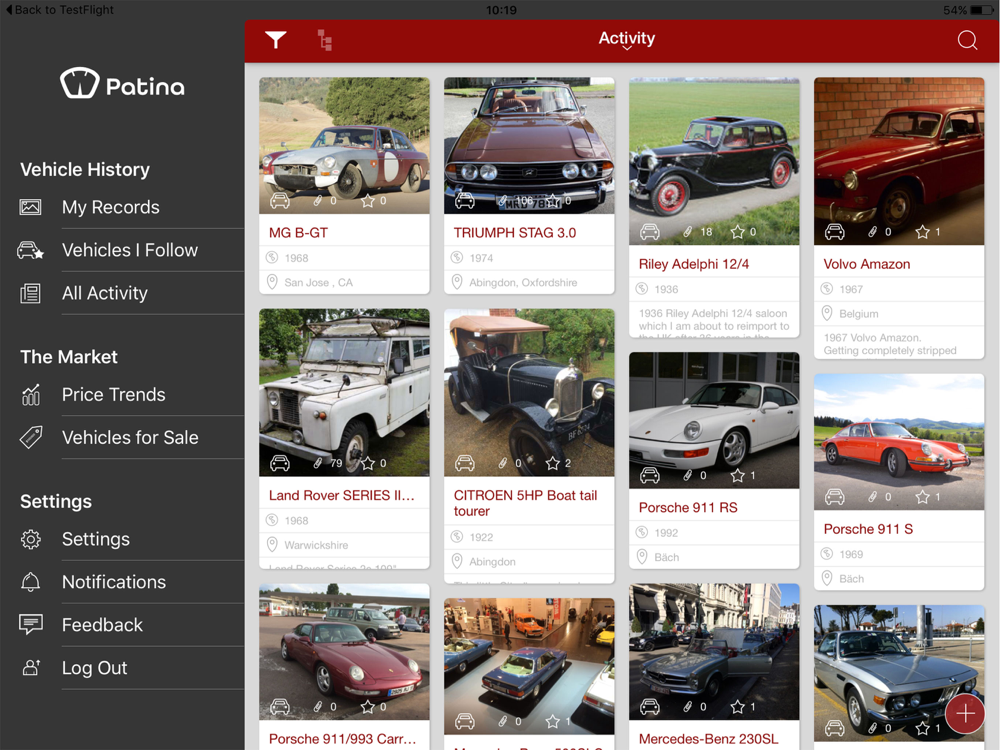The image size is (1000, 750).
Task: Click the car-with-star Vehicles I Follow icon
Action: [31, 250]
